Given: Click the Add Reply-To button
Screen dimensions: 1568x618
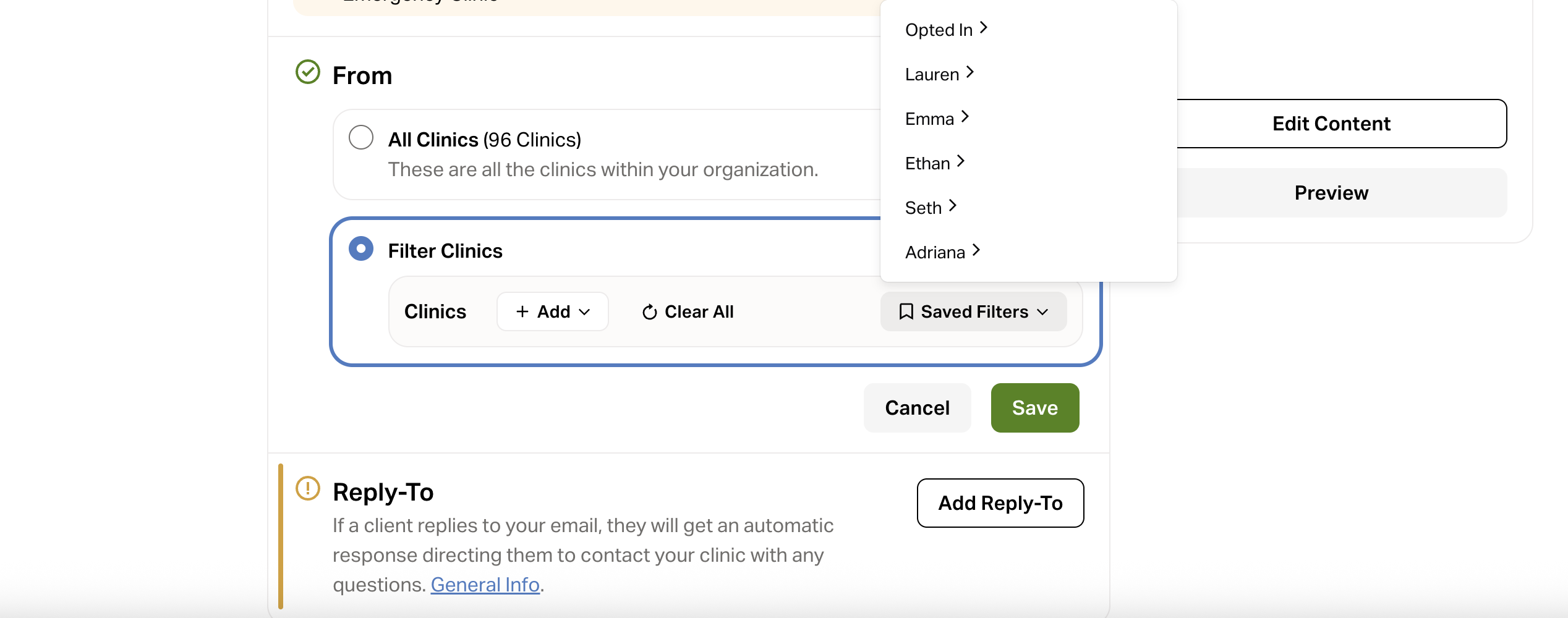Looking at the screenshot, I should coord(1000,503).
